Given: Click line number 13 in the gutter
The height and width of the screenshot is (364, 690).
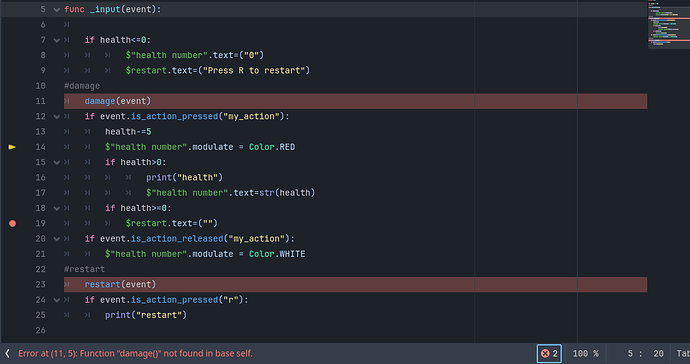Looking at the screenshot, I should 40,132.
